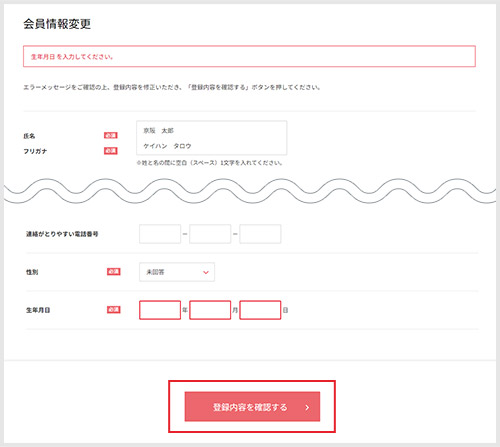Click the red birthdate error message
This screenshot has width=500, height=447.
pyautogui.click(x=72, y=57)
